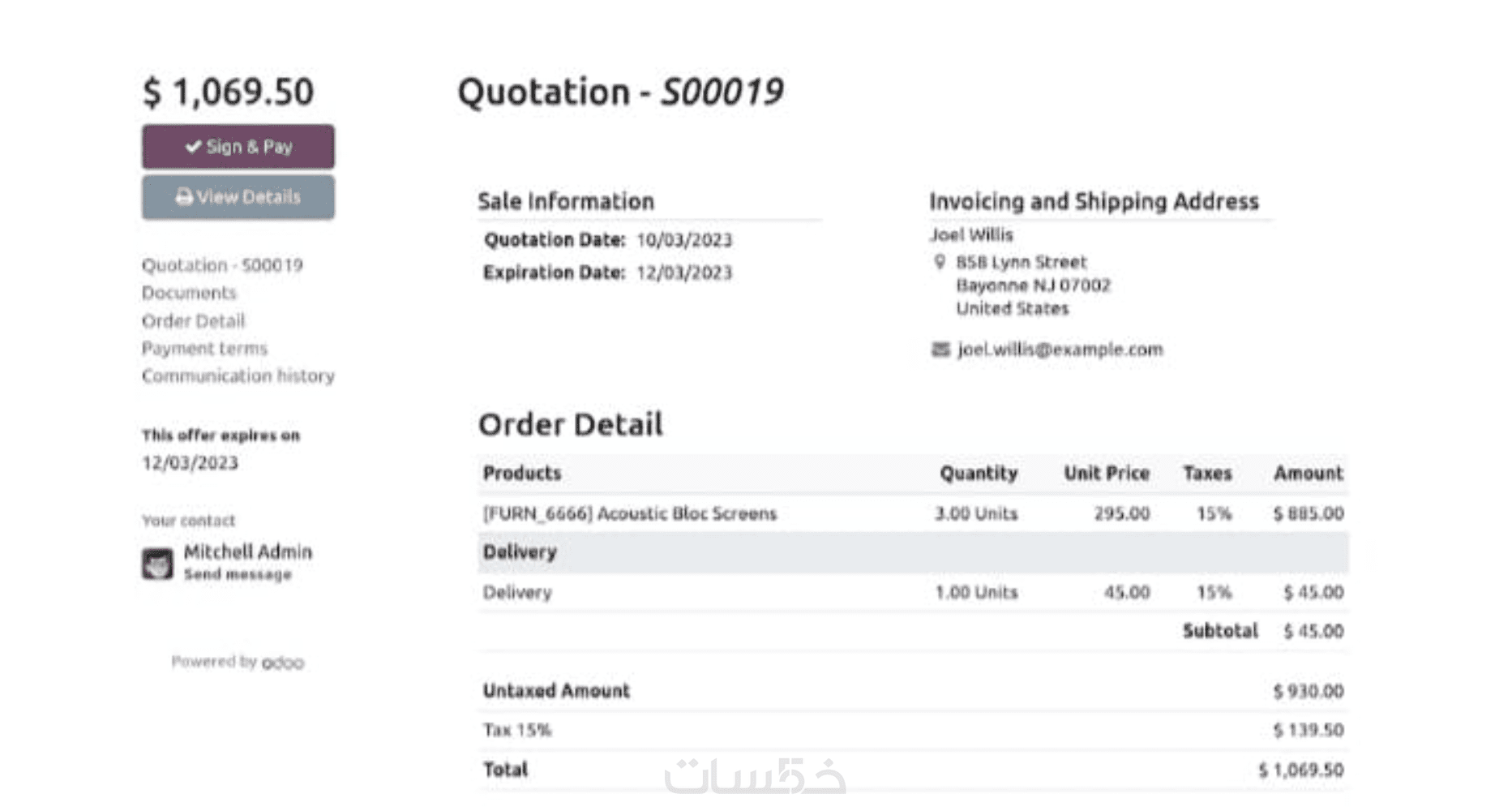1512x811 pixels.
Task: Click the Odoo logo in sidebar
Action: click(x=283, y=663)
